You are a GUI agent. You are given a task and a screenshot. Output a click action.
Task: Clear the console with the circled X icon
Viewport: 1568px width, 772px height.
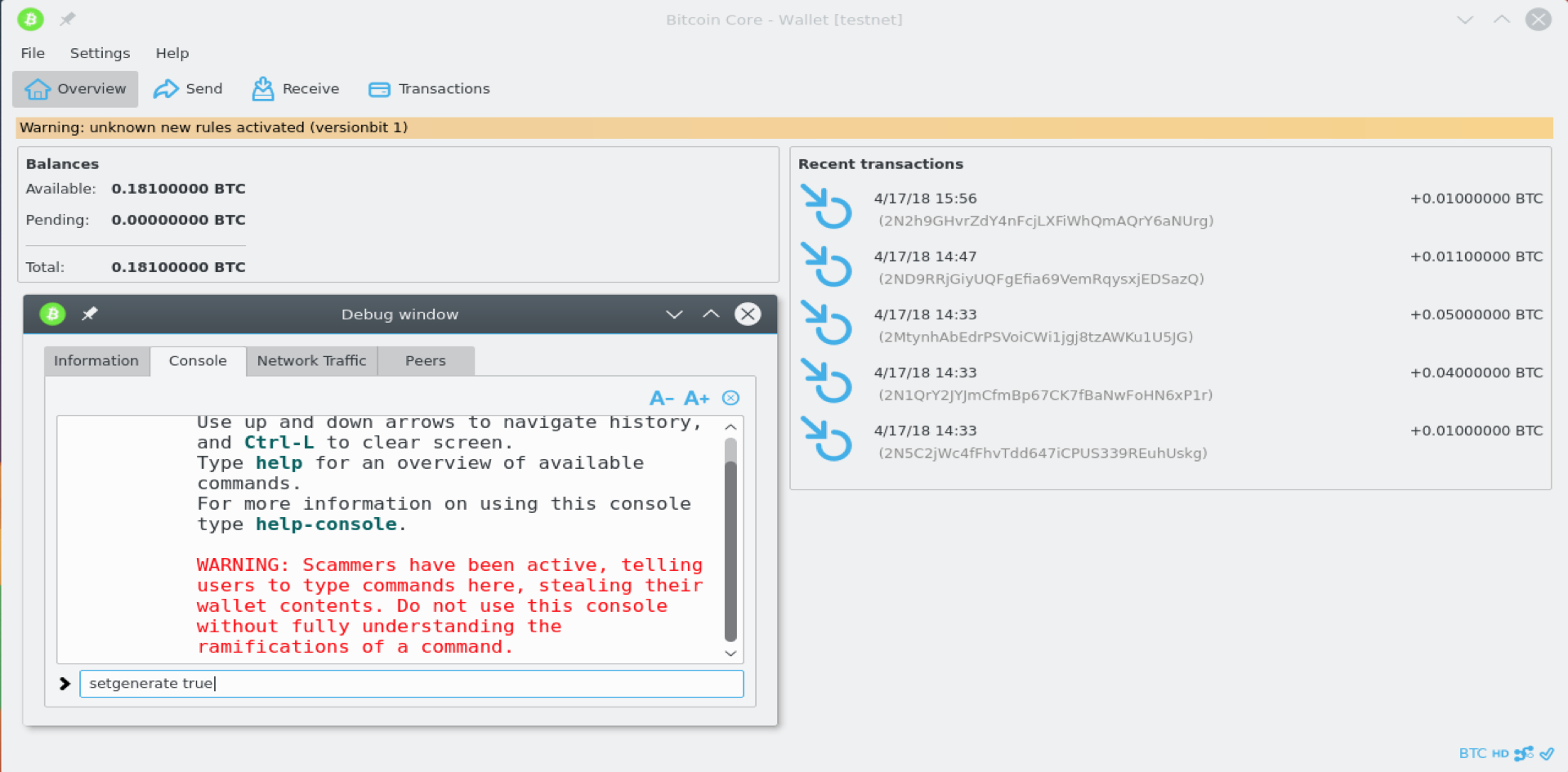click(731, 398)
